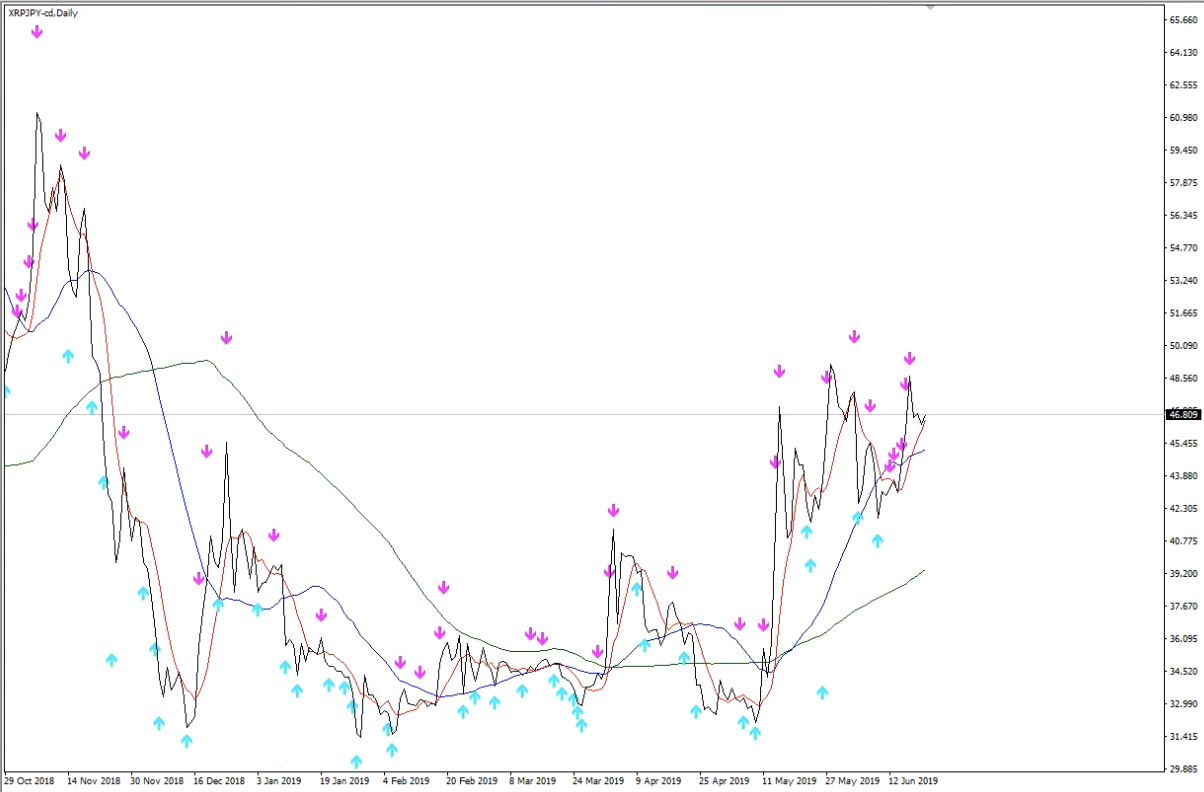
Task: Click the 9 Apr 2019 date label
Action: click(659, 781)
